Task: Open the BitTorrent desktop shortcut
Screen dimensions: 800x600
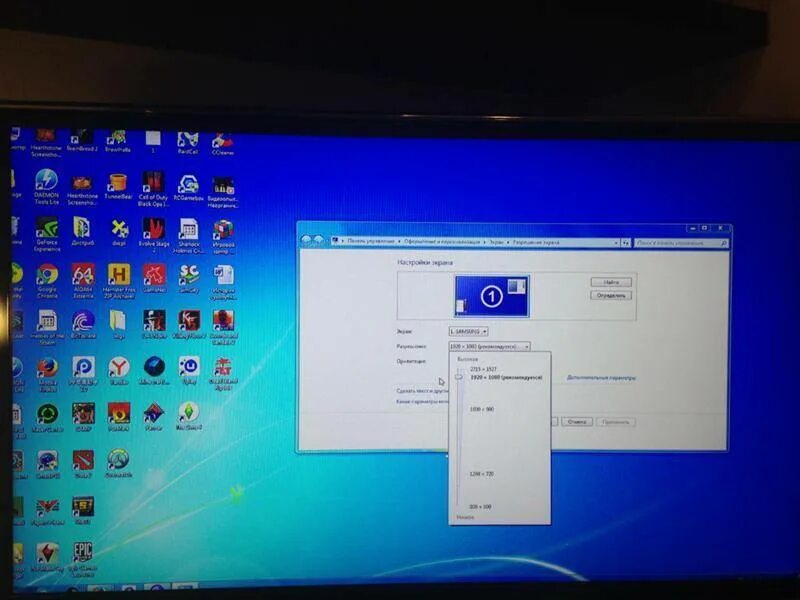Action: pos(83,324)
